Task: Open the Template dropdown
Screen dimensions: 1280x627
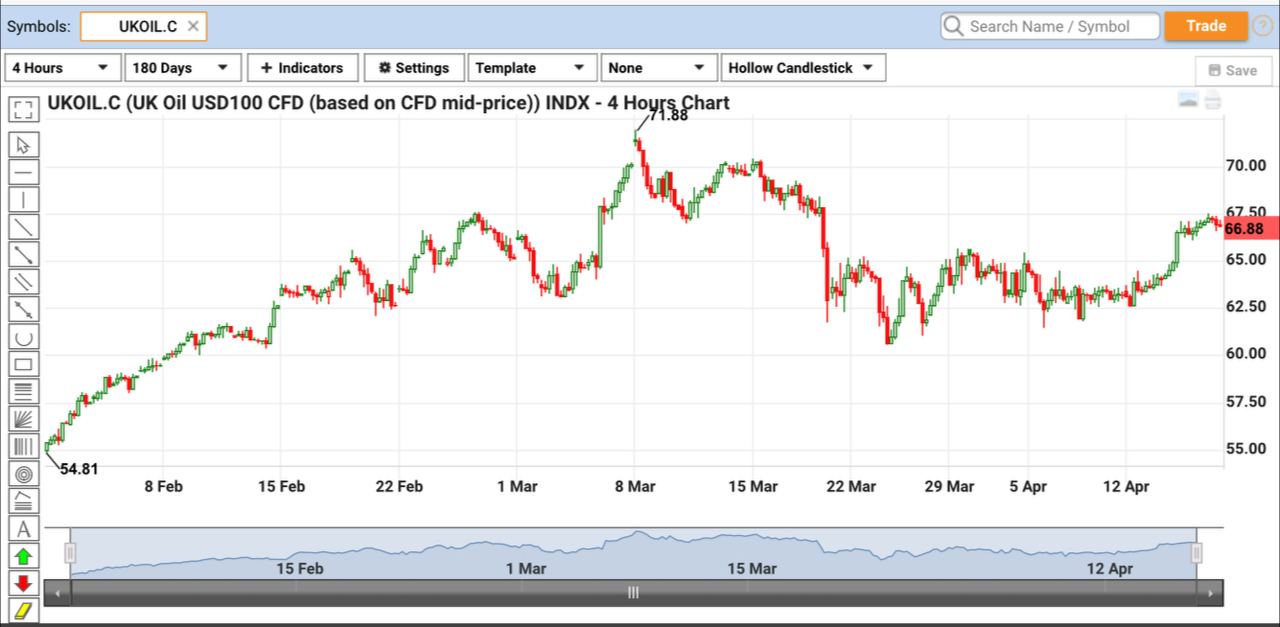Action: point(532,68)
